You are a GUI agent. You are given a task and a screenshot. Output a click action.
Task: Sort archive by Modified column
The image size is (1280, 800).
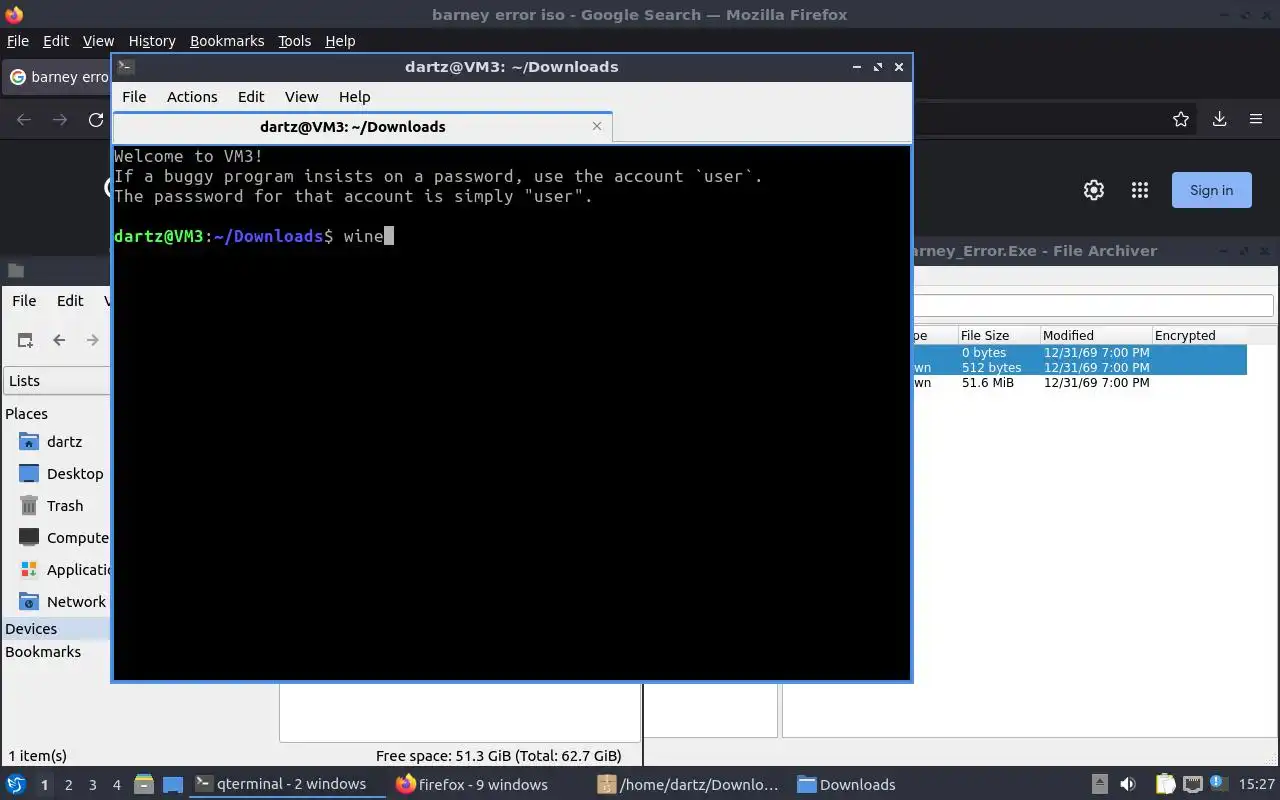1094,336
